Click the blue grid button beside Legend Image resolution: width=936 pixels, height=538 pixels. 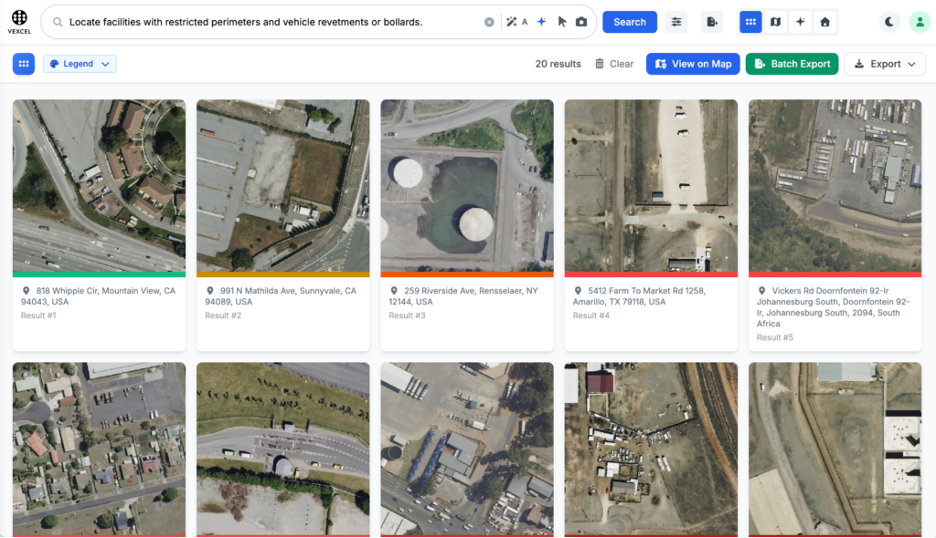(x=24, y=64)
